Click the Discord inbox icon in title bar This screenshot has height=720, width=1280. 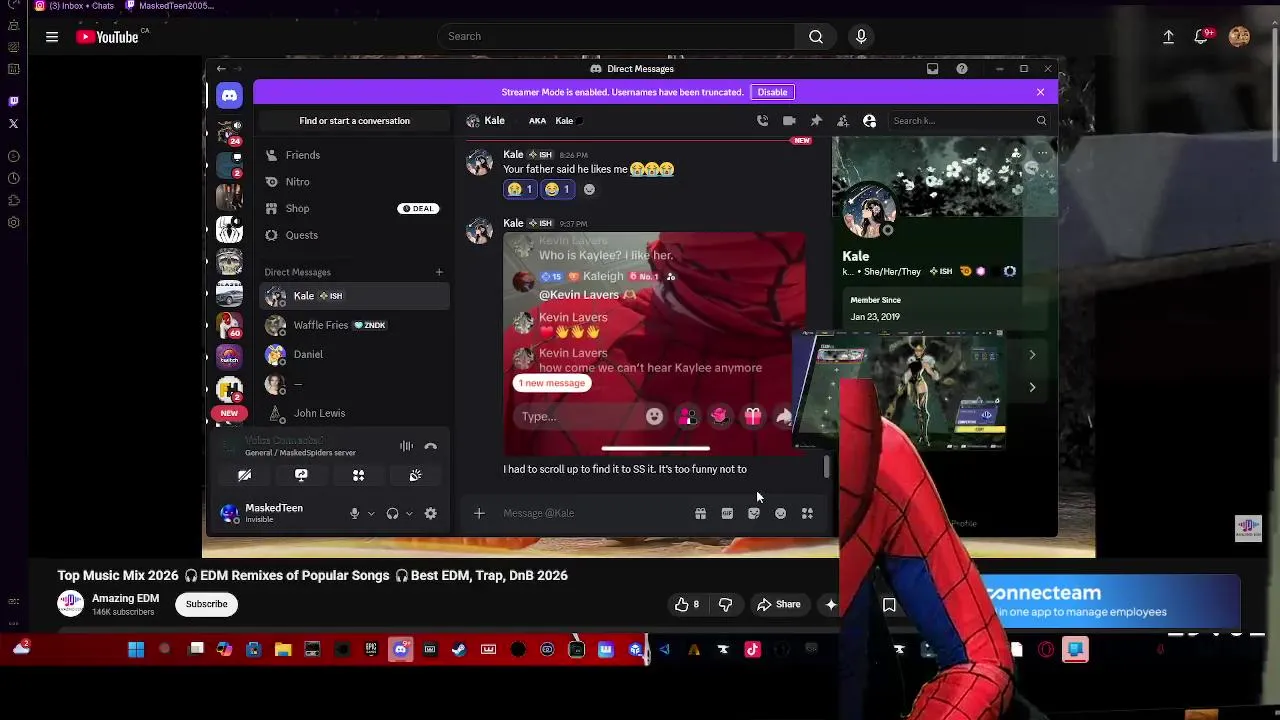(x=932, y=69)
